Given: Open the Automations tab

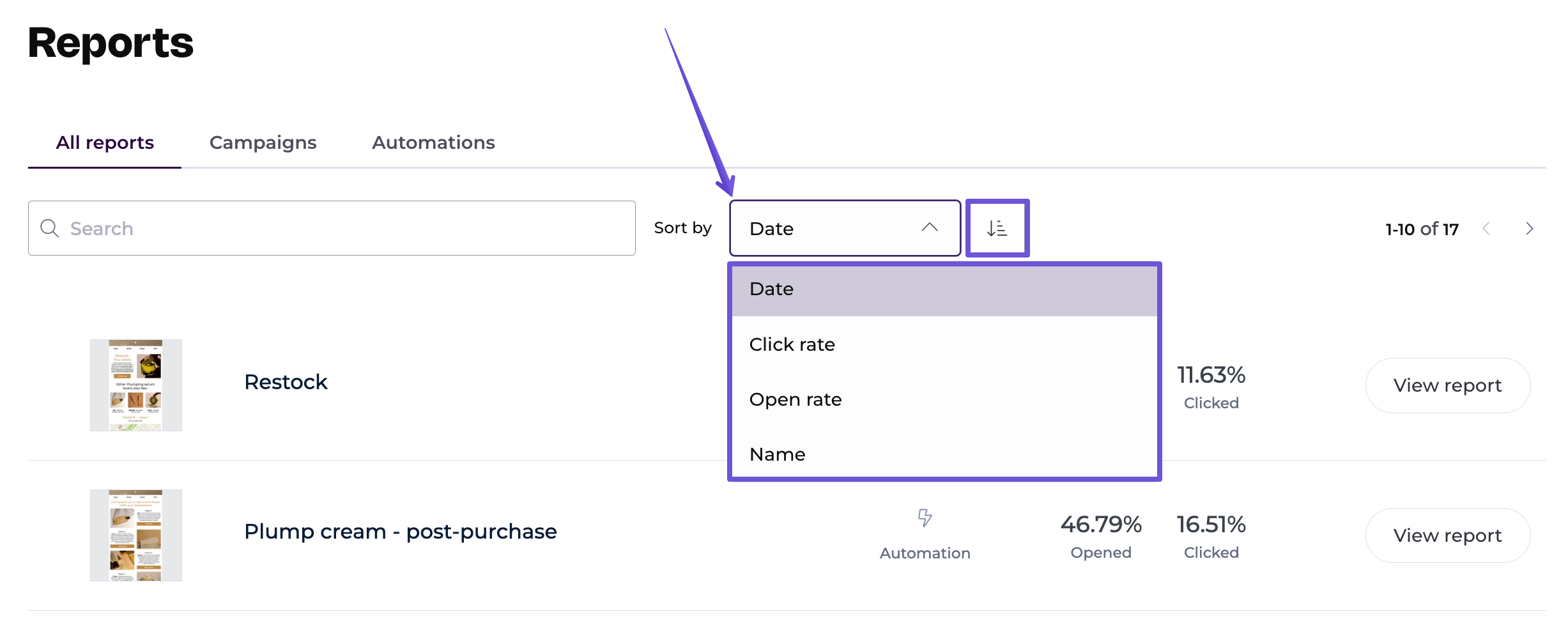Looking at the screenshot, I should tap(433, 142).
